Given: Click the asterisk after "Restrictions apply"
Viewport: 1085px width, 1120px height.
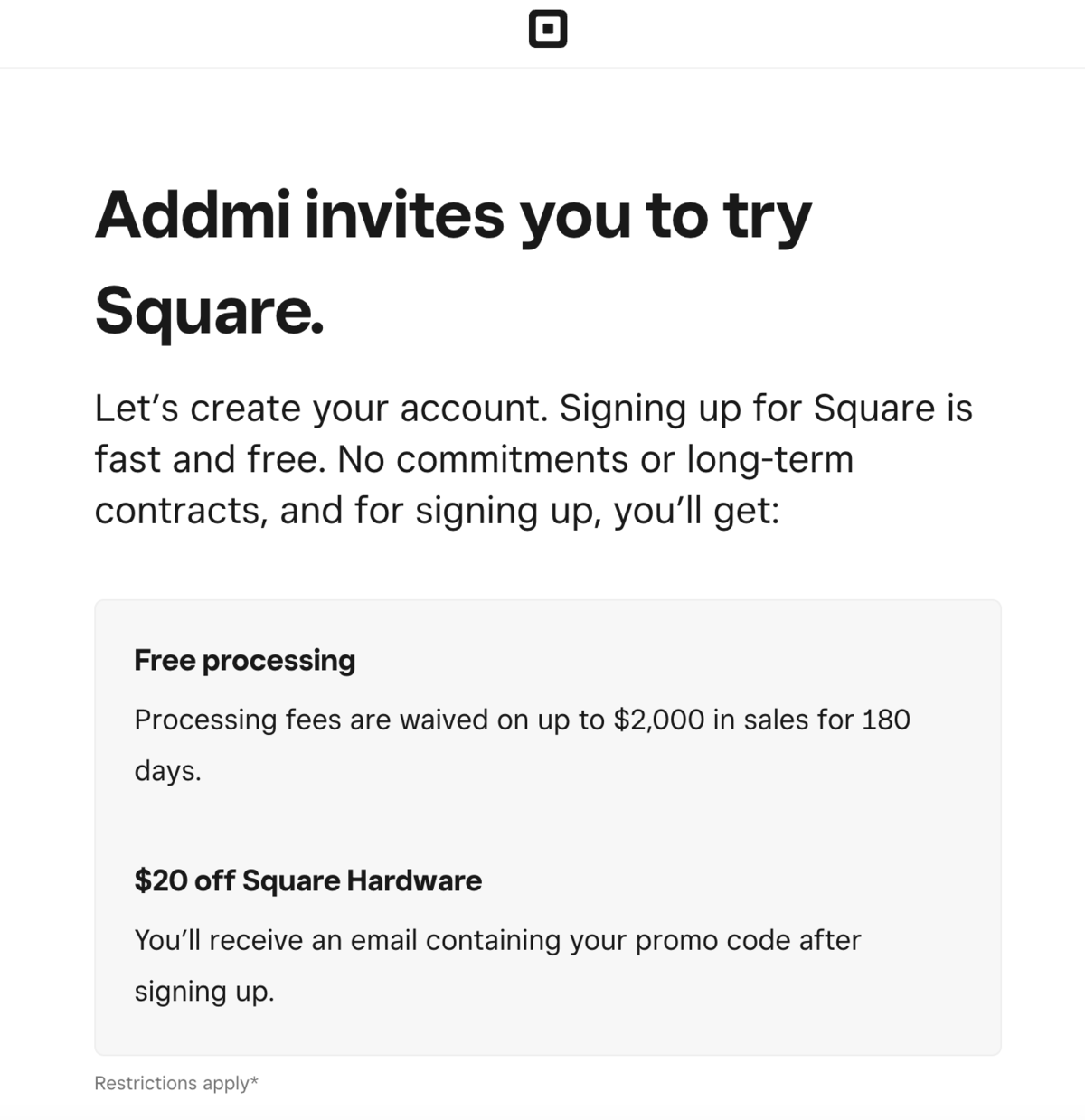Looking at the screenshot, I should [255, 1080].
